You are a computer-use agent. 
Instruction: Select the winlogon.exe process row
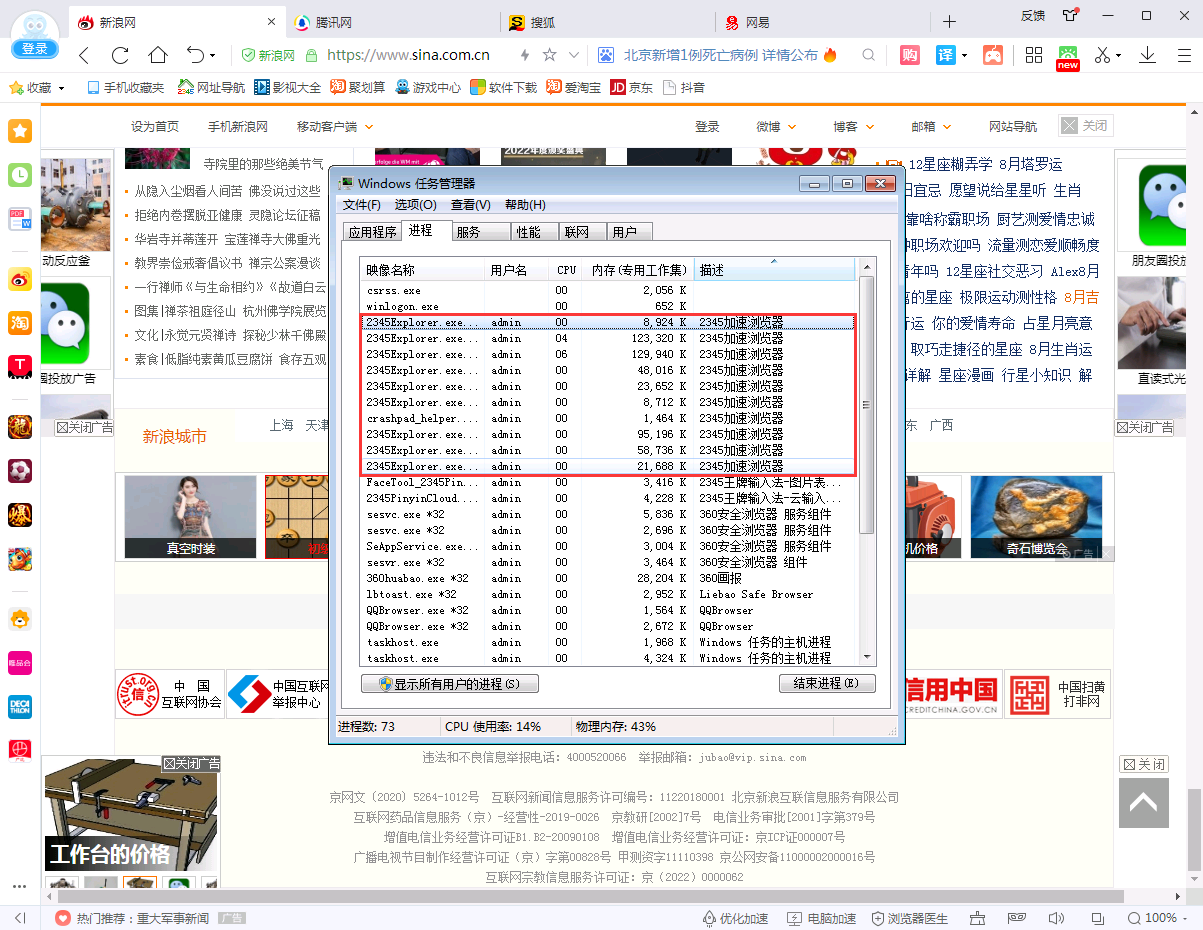click(607, 306)
